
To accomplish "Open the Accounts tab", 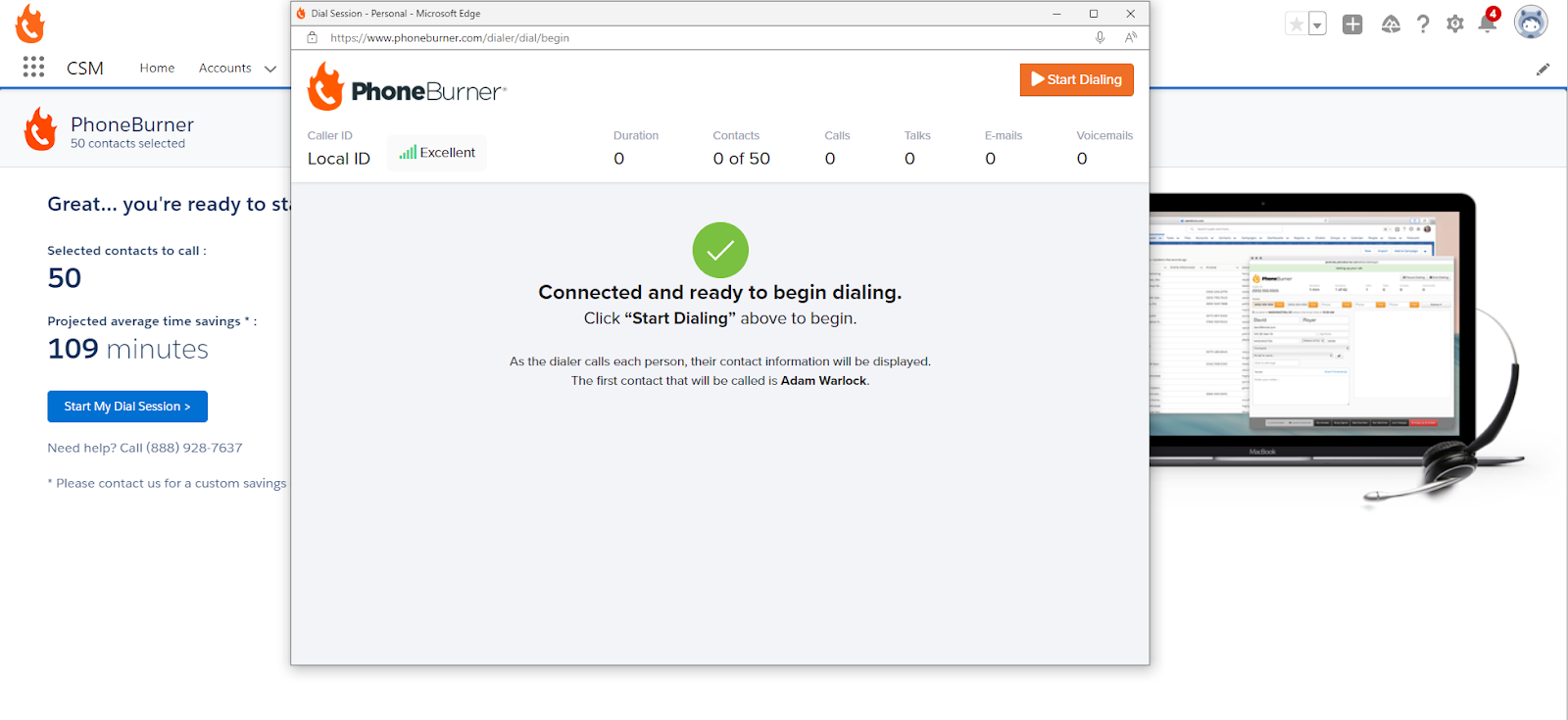I will pos(225,69).
